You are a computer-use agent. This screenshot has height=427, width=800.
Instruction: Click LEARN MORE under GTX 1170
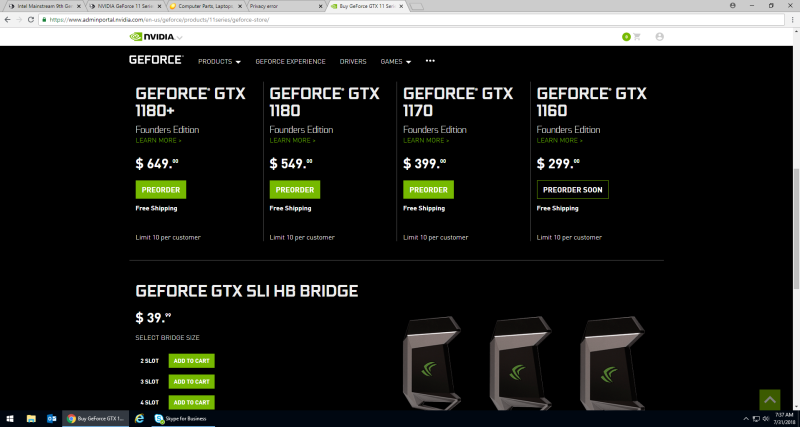click(x=426, y=140)
